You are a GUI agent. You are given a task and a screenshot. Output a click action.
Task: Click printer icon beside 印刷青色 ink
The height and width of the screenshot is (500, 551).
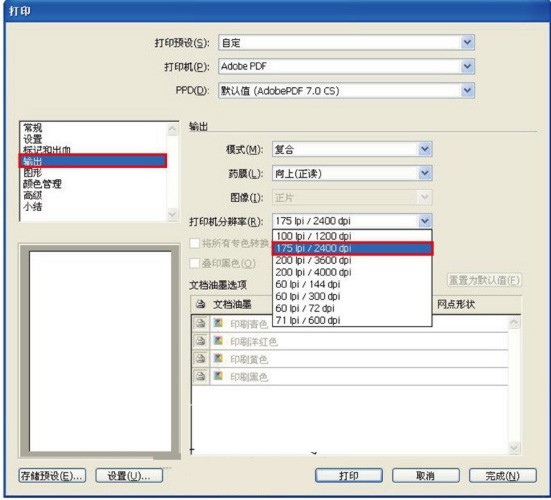click(201, 323)
